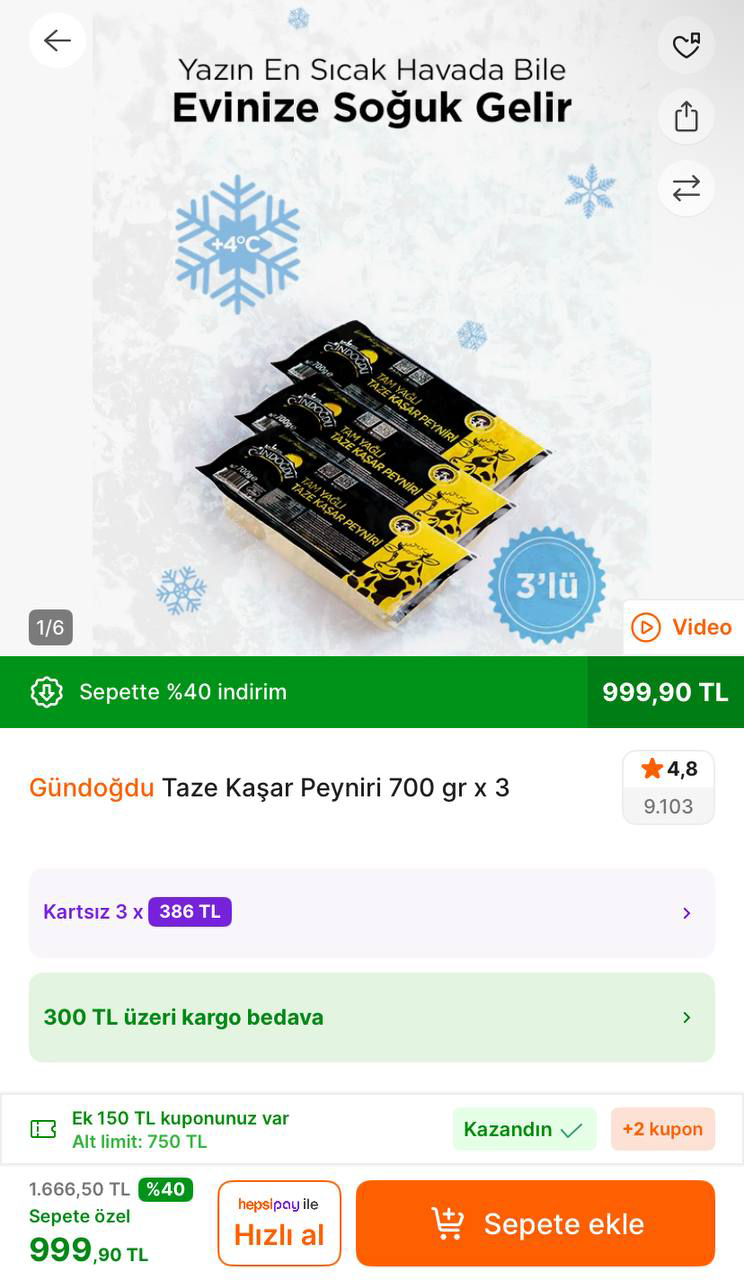Tap the 1/6 image counter
This screenshot has height=1280, width=744.
(x=50, y=627)
